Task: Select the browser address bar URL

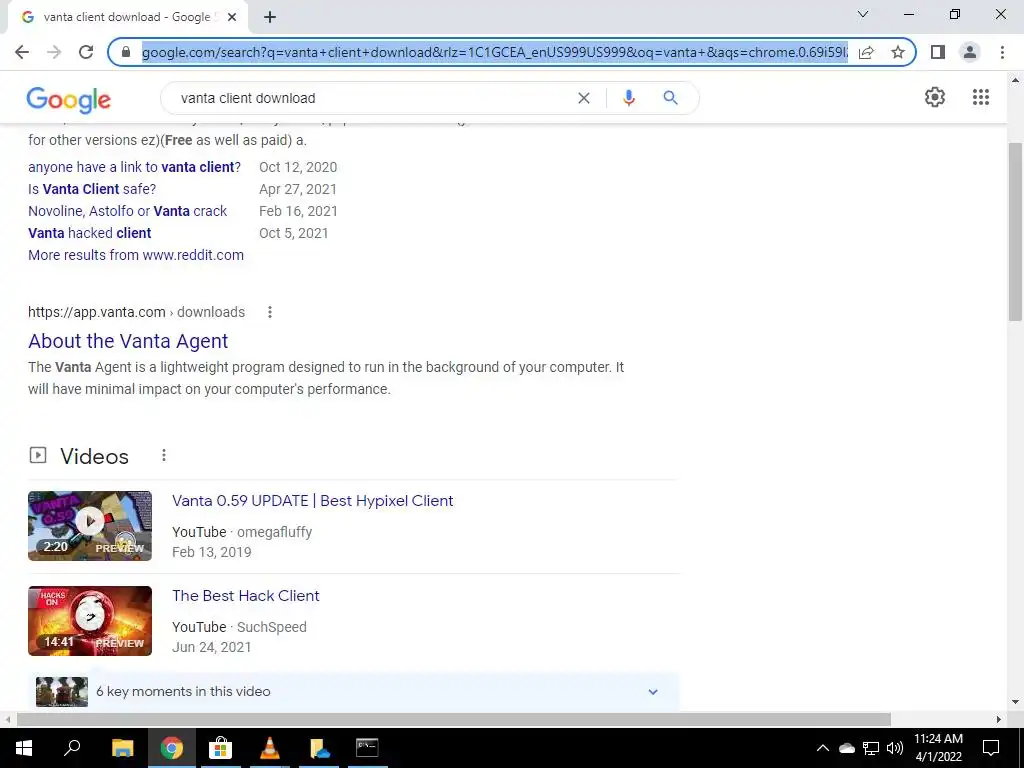Action: (x=494, y=52)
